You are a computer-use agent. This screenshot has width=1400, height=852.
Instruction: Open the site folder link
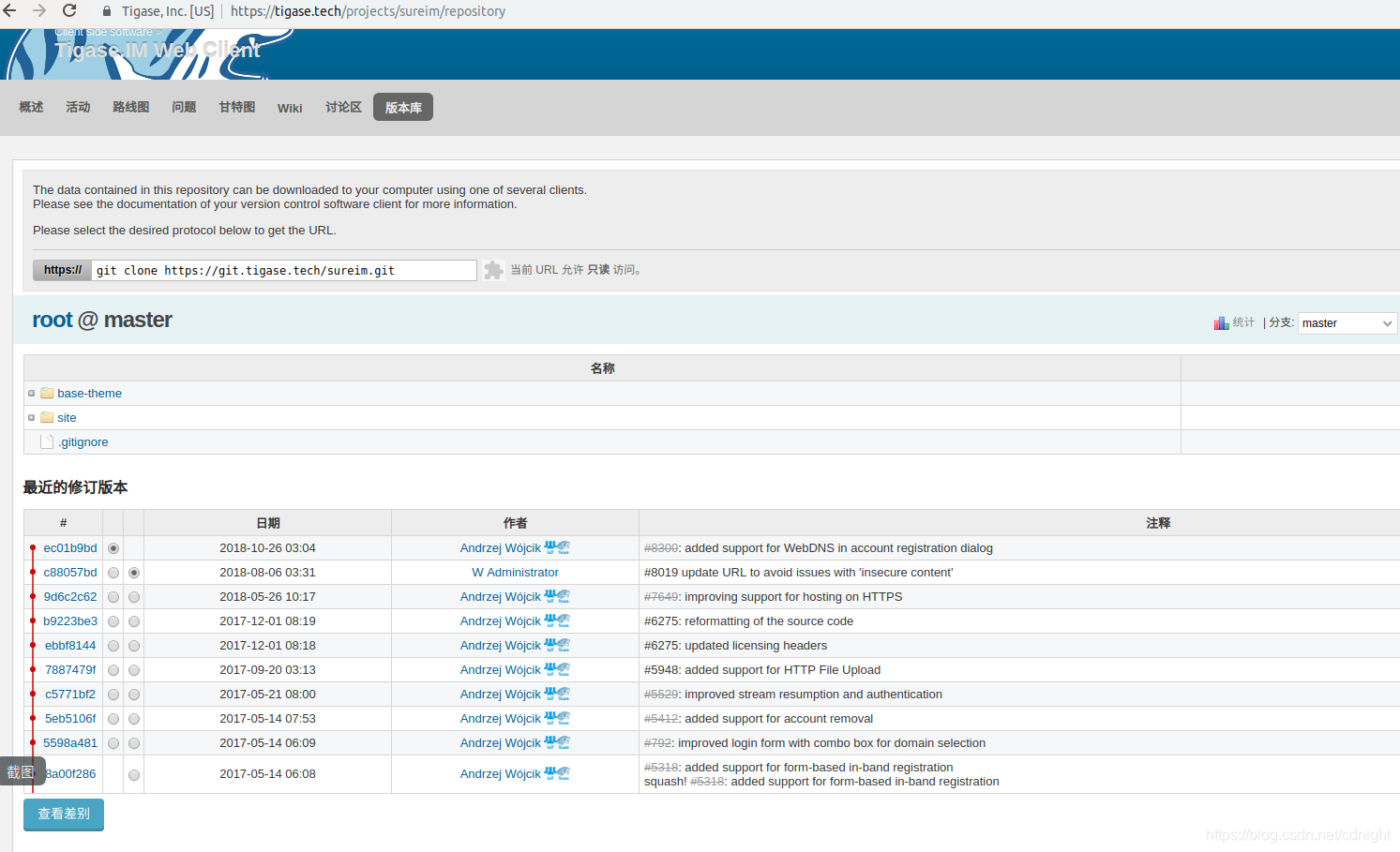pos(67,417)
